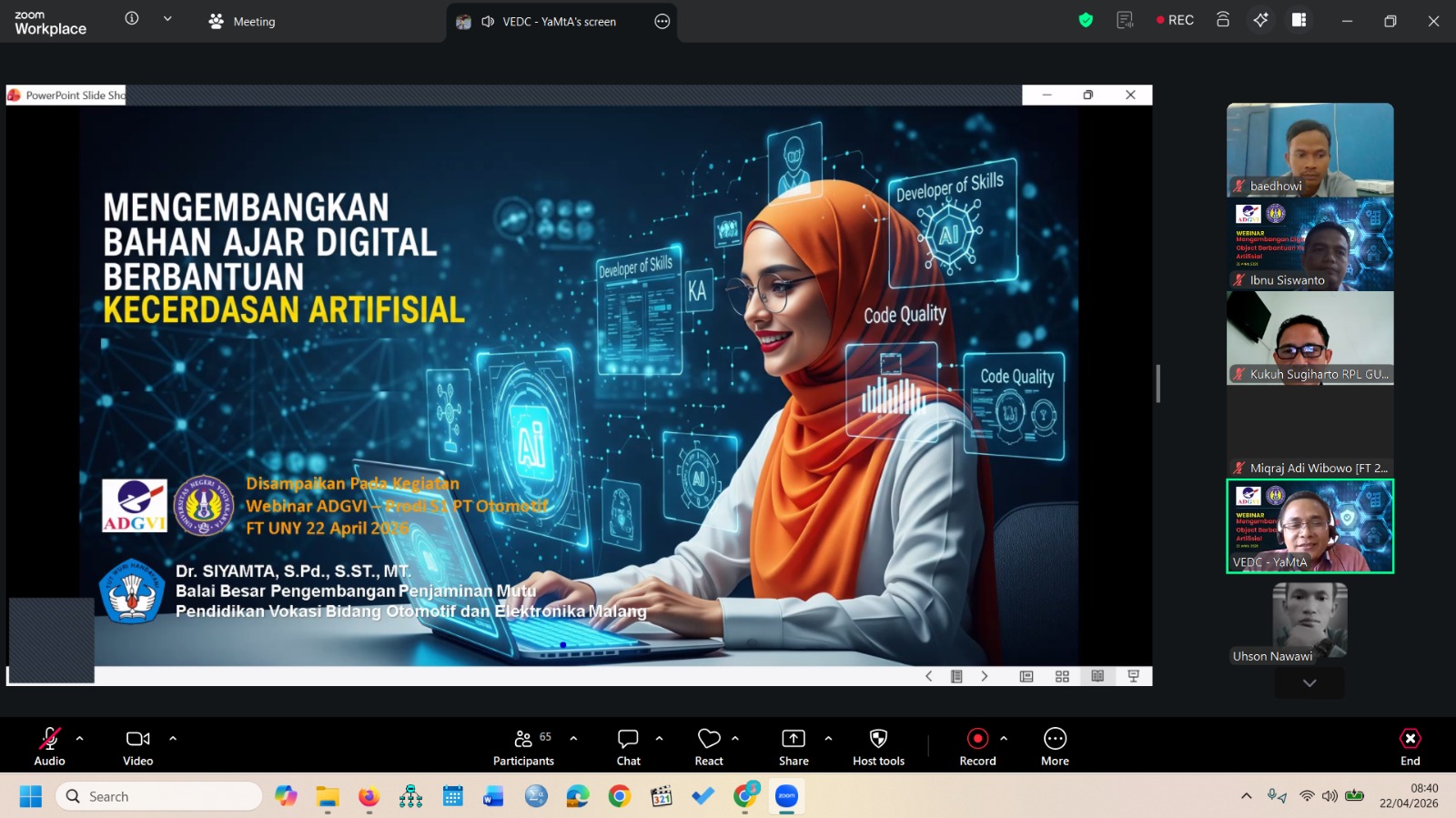Select the Meeting tab

point(242,21)
